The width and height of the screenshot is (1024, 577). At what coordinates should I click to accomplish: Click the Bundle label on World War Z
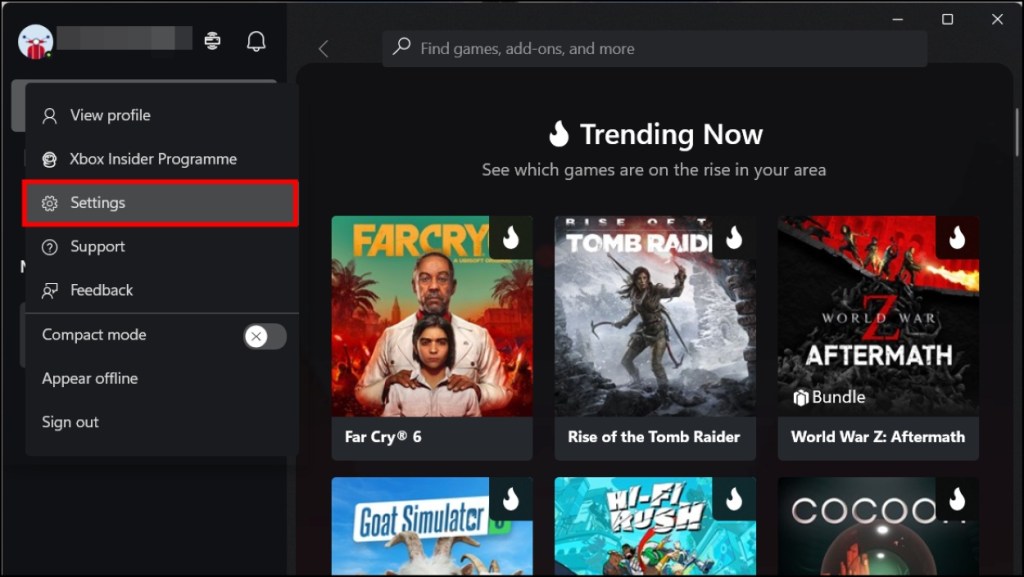coord(829,397)
